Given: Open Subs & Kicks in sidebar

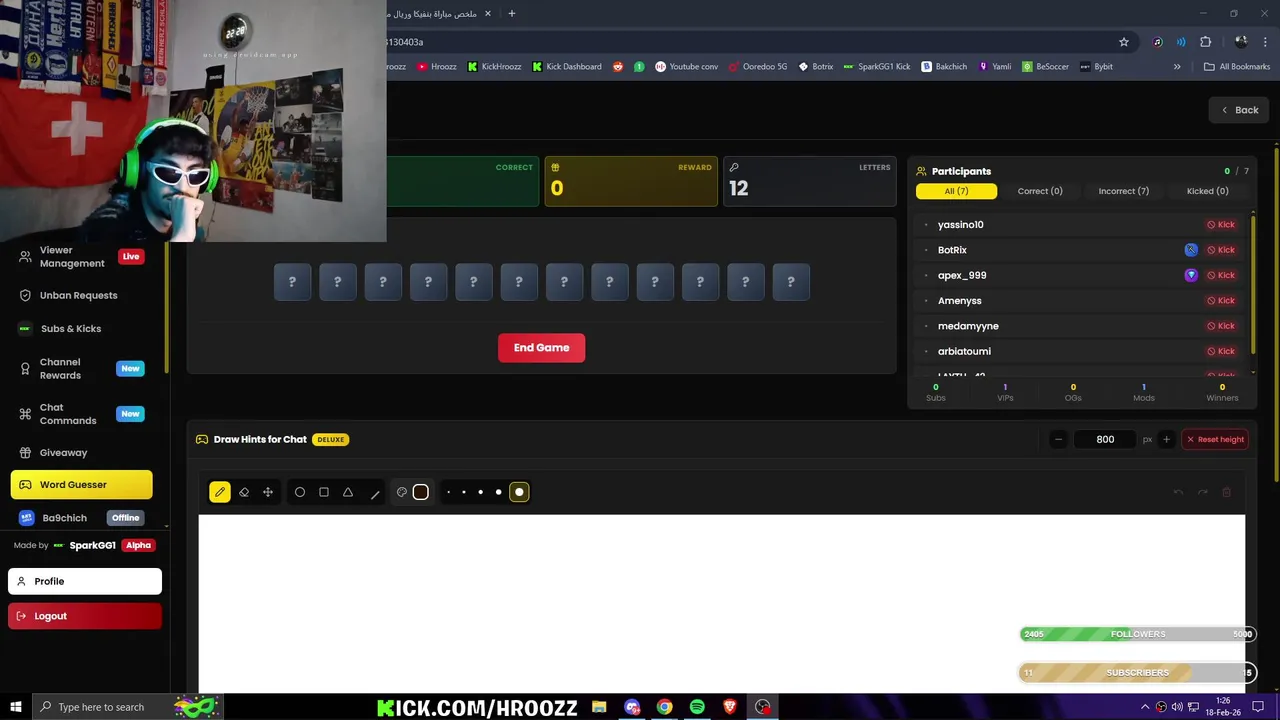Looking at the screenshot, I should click(80, 328).
